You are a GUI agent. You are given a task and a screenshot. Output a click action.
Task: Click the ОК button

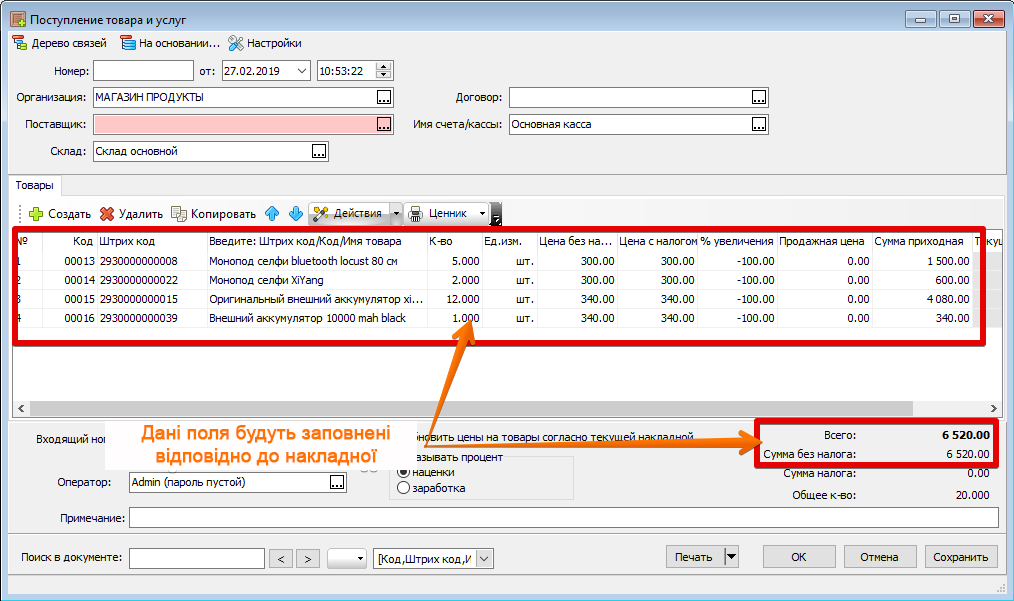click(799, 556)
